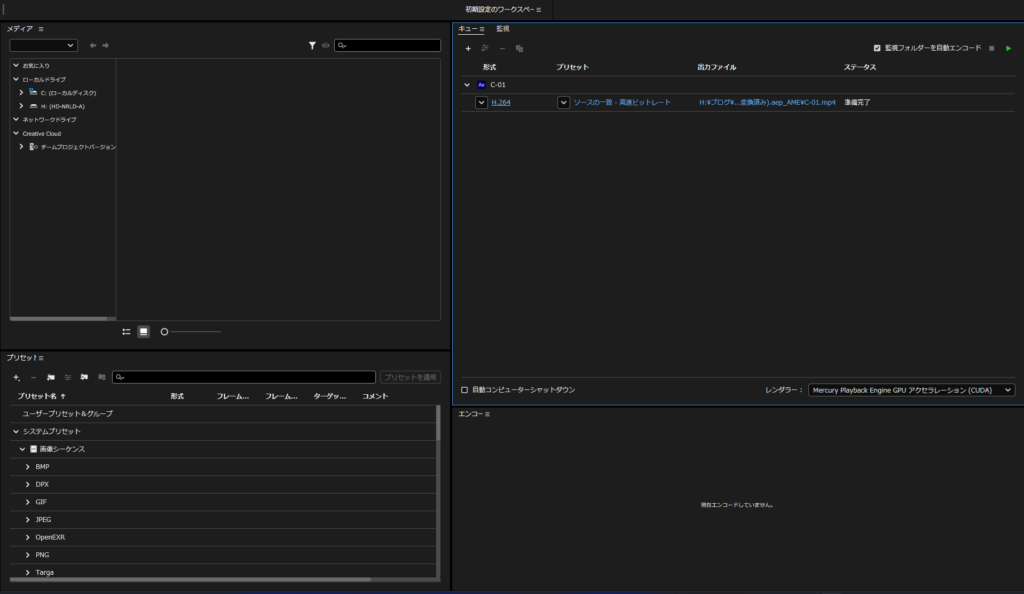Click the output file path C-01.mp4 link
Image resolution: width=1024 pixels, height=594 pixels.
(767, 102)
